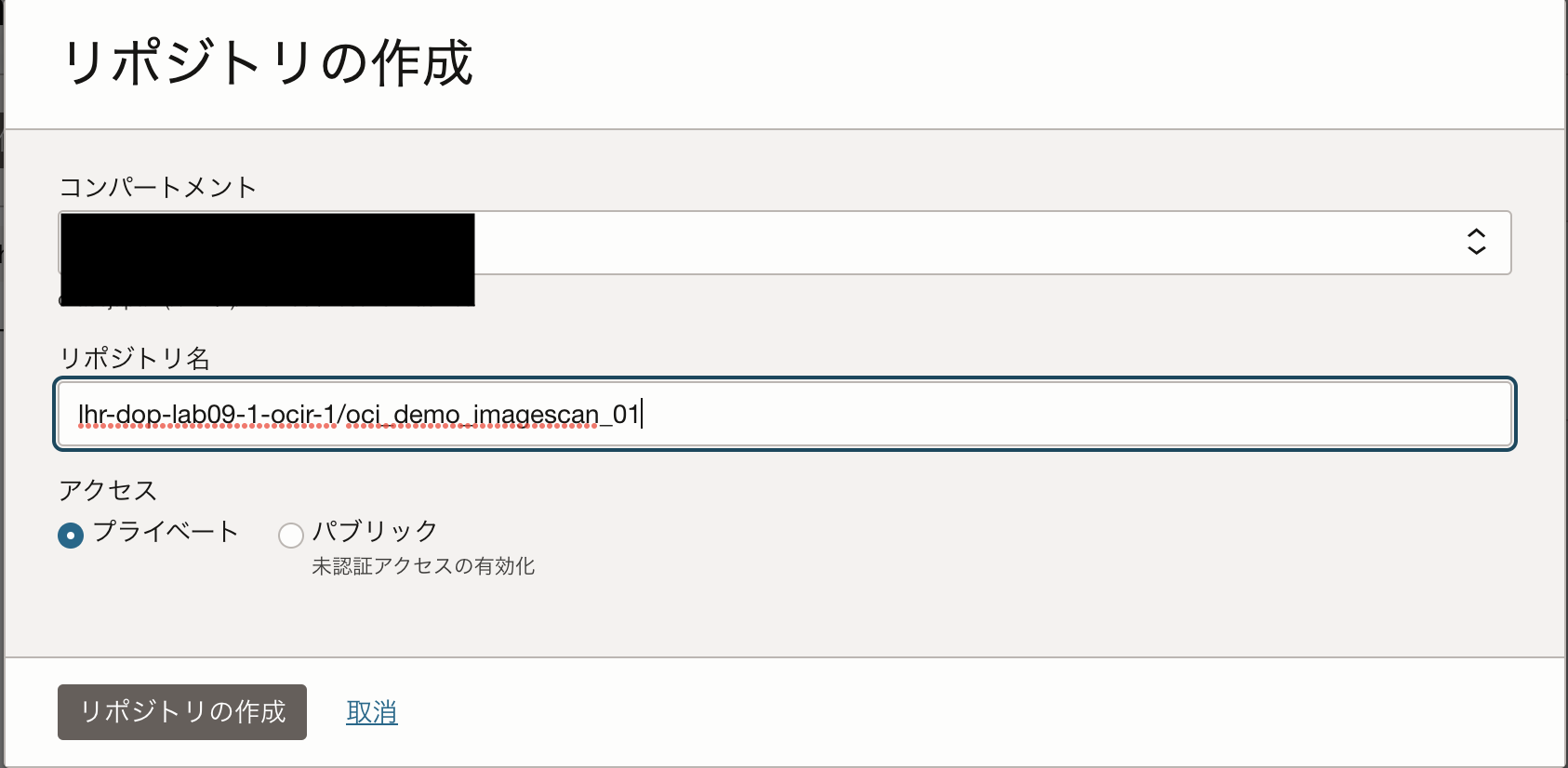Click the アクセス section label

pyautogui.click(x=107, y=490)
